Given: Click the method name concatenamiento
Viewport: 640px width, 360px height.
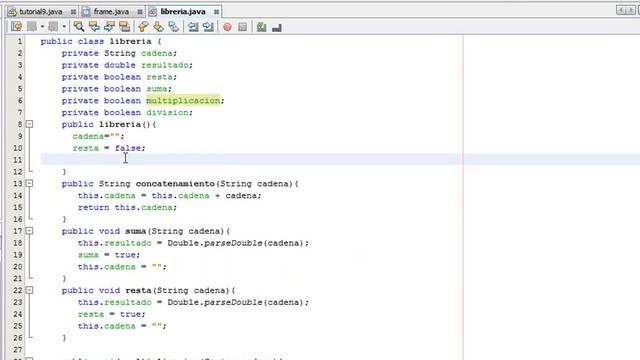Looking at the screenshot, I should (175, 184).
